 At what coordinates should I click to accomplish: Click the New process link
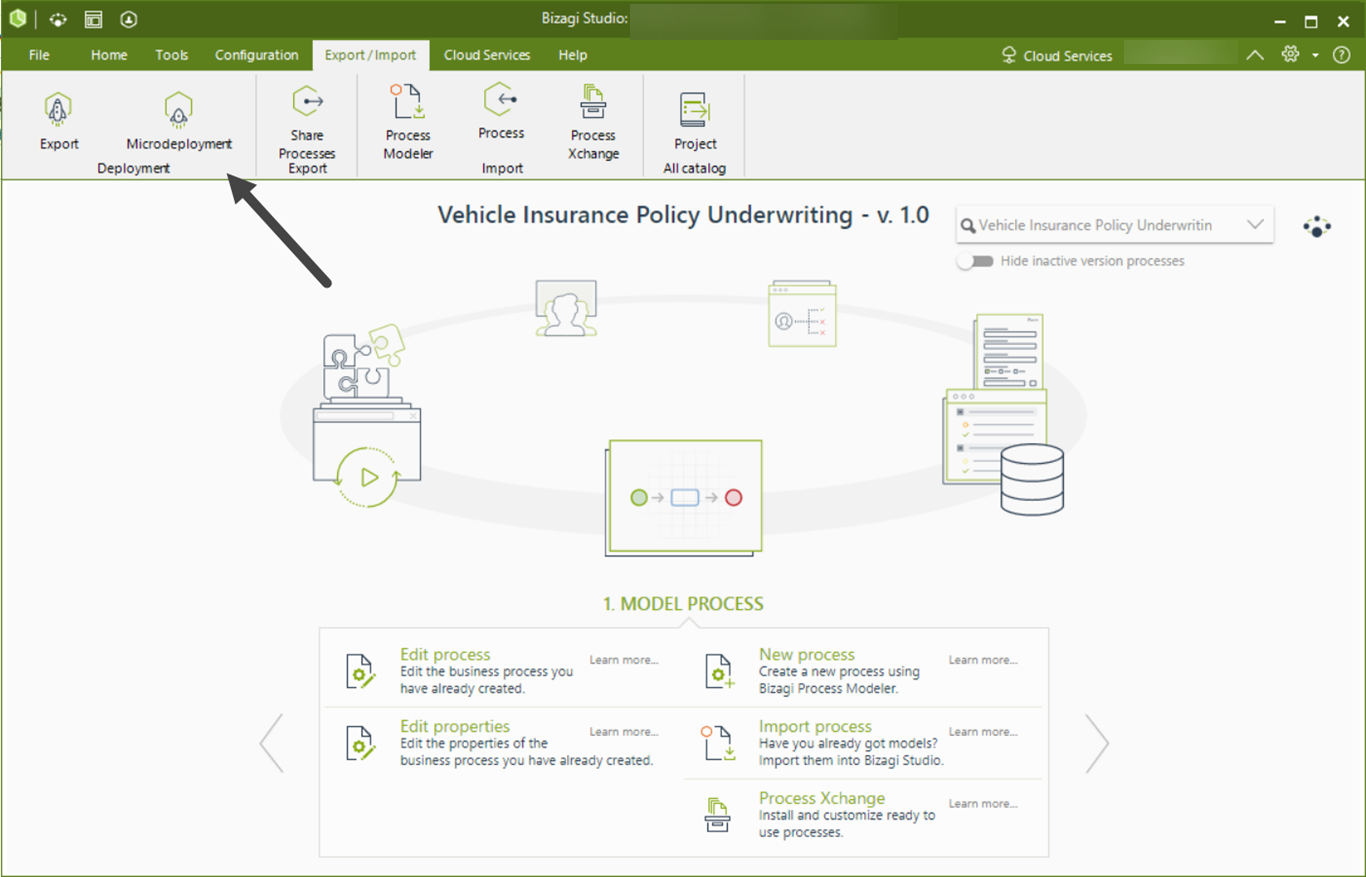[x=807, y=654]
